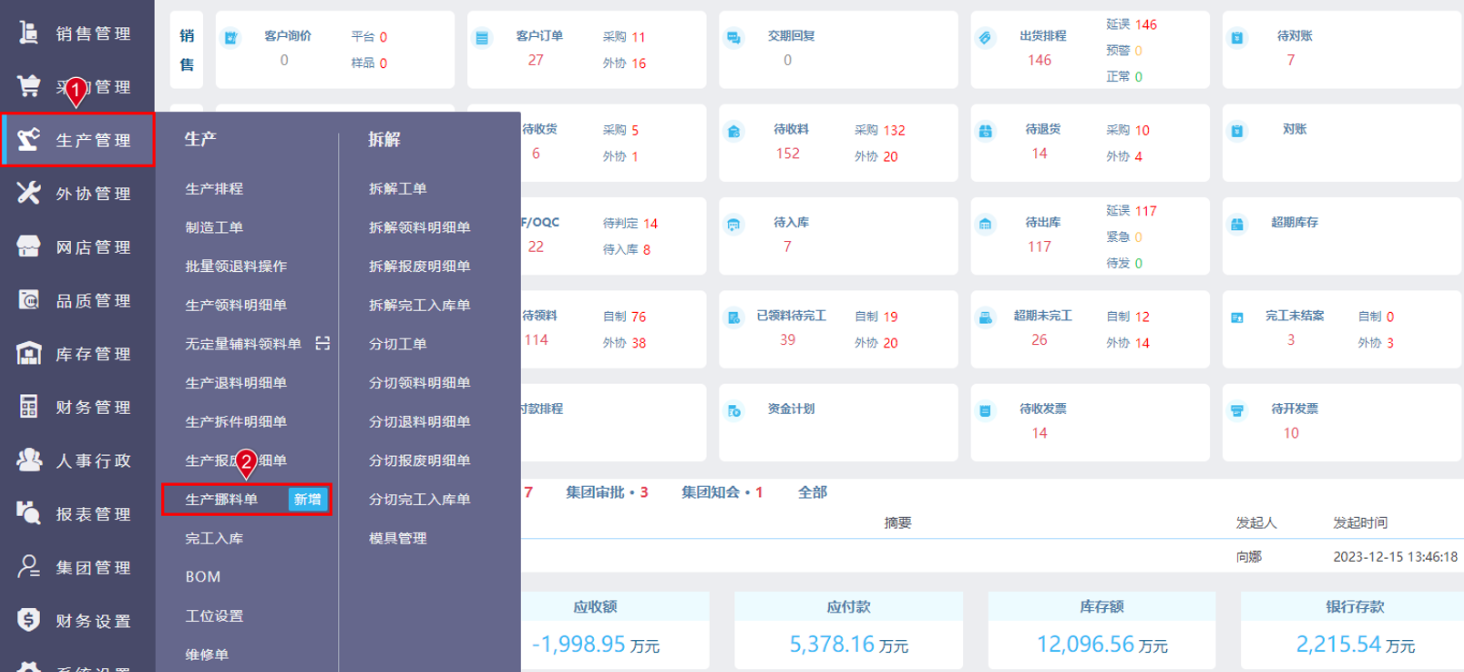Click the 生产管理 sidebar item
This screenshot has width=1464, height=672.
(x=78, y=140)
